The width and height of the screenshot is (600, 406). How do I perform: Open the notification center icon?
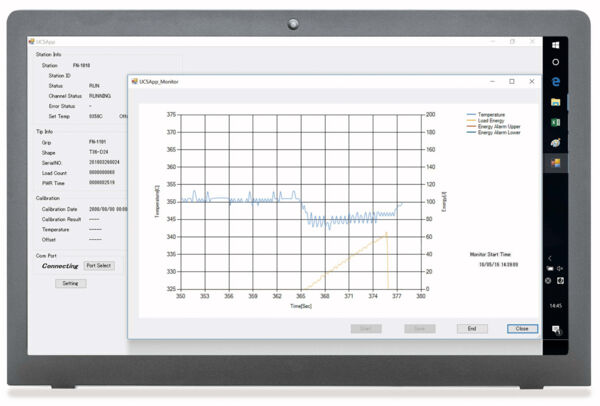[556, 328]
